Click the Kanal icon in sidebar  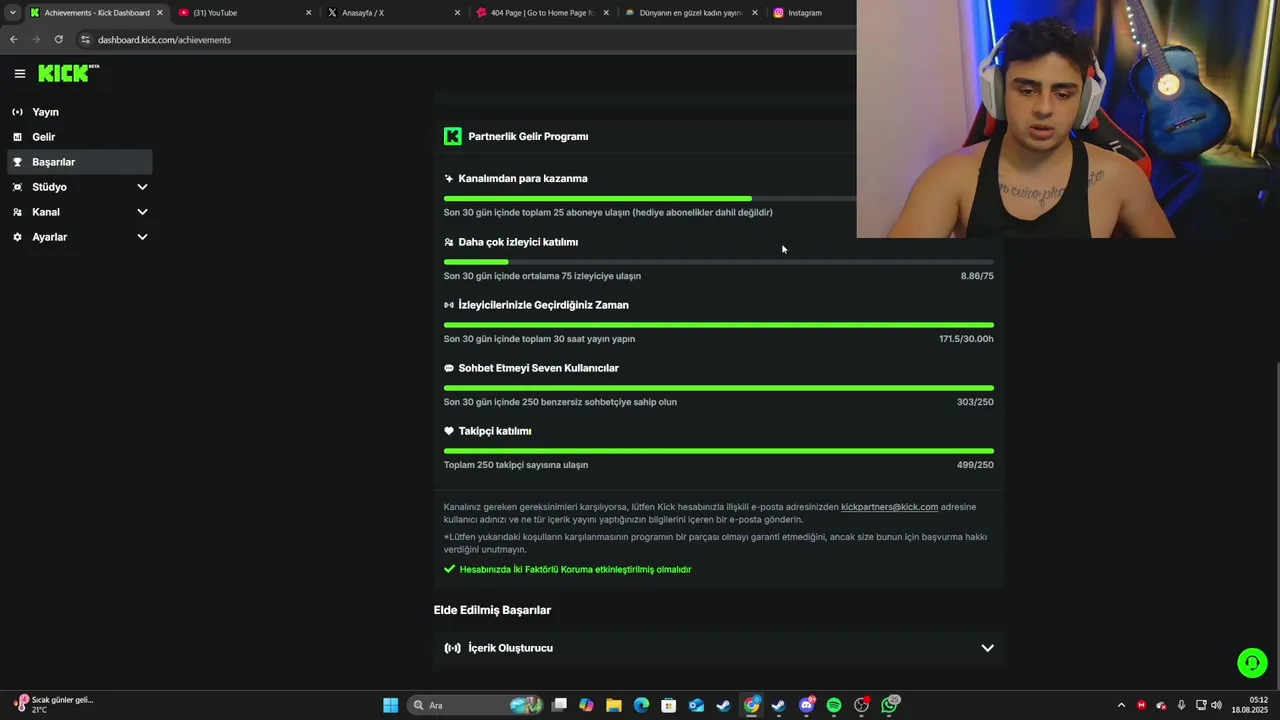coord(17,212)
